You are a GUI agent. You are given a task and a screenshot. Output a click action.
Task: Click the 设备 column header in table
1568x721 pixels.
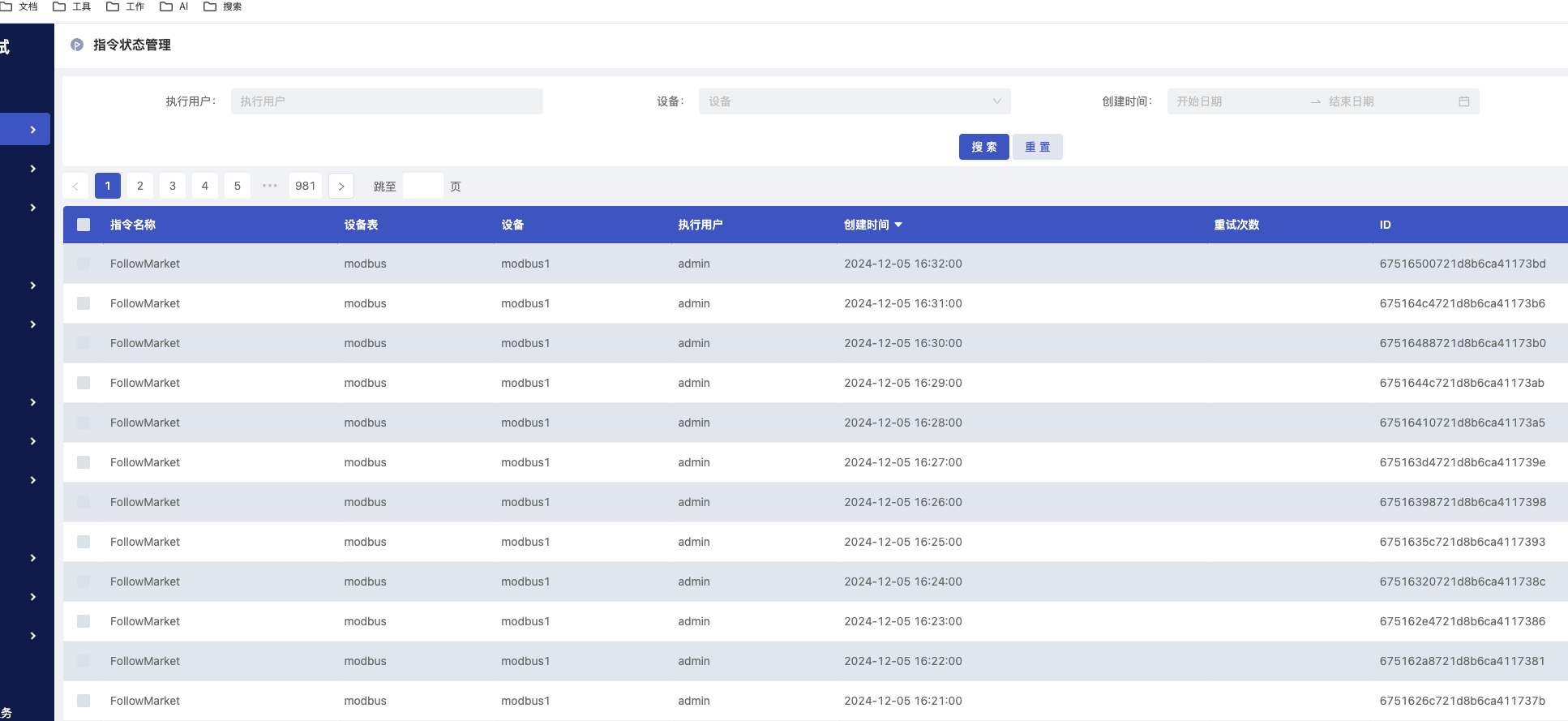512,225
